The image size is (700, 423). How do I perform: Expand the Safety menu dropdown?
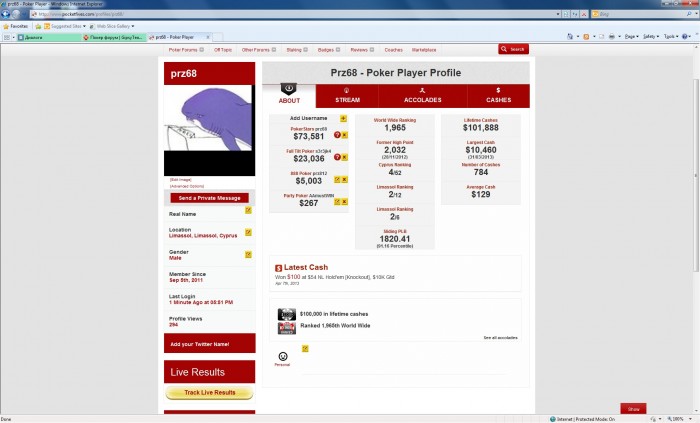coord(651,37)
